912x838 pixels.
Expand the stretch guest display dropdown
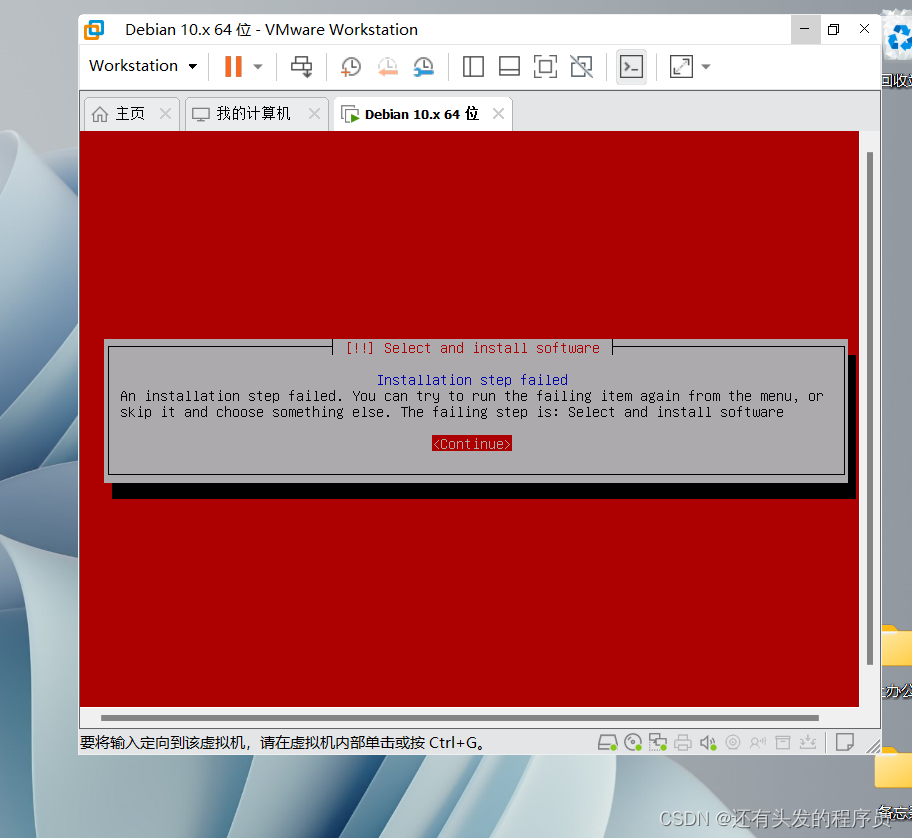tap(706, 66)
